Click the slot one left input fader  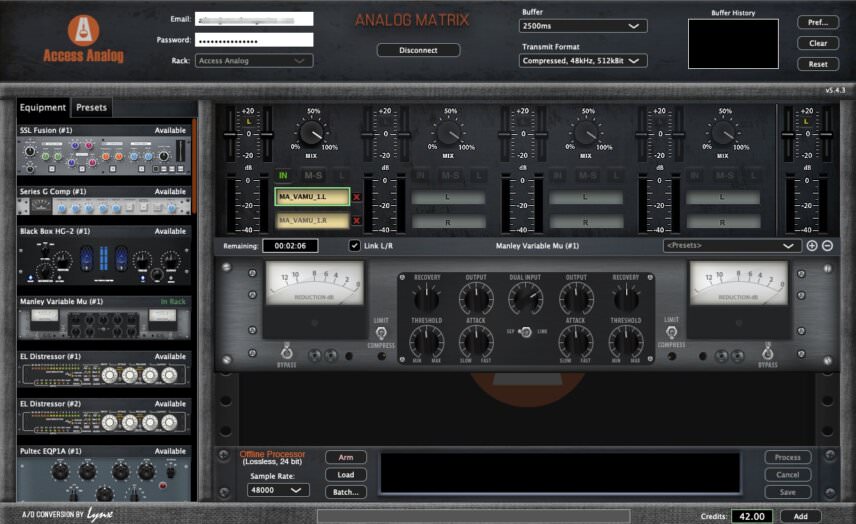click(x=230, y=134)
